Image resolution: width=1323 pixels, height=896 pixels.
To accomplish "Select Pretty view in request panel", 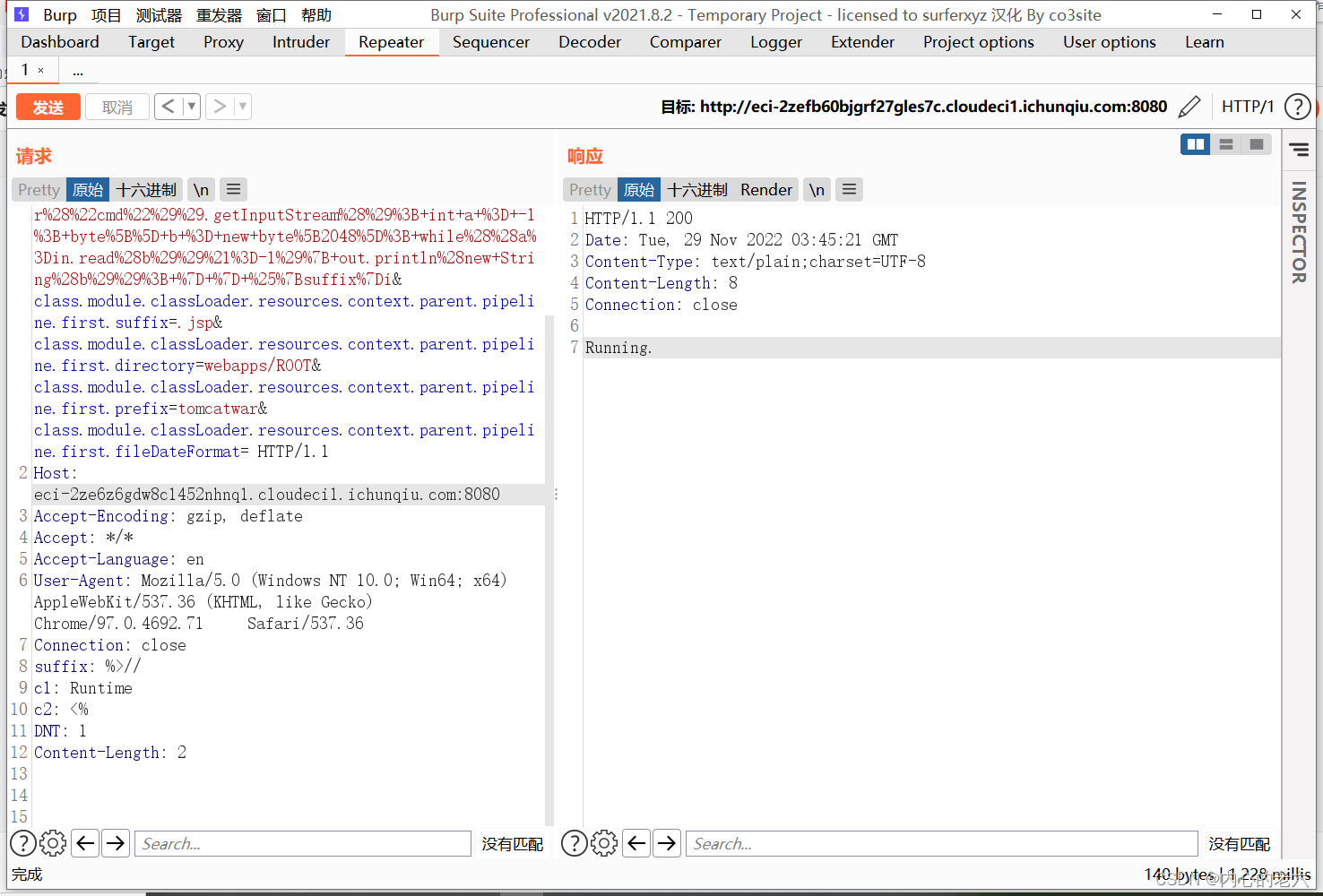I will tap(39, 190).
